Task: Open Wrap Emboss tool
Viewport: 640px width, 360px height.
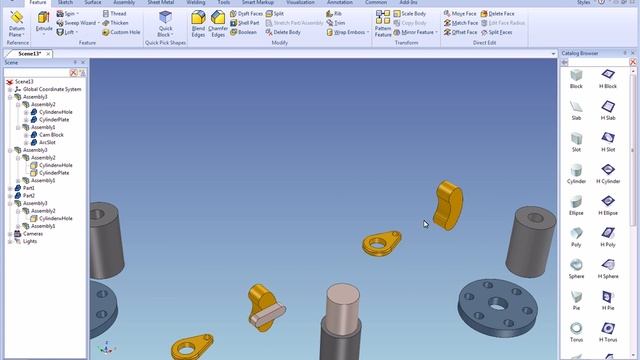Action: [x=348, y=32]
